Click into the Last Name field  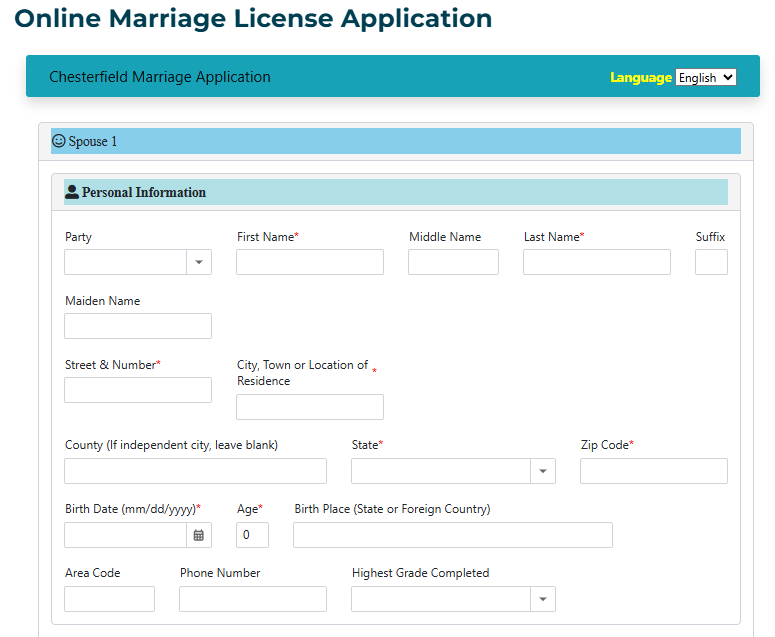pyautogui.click(x=596, y=262)
